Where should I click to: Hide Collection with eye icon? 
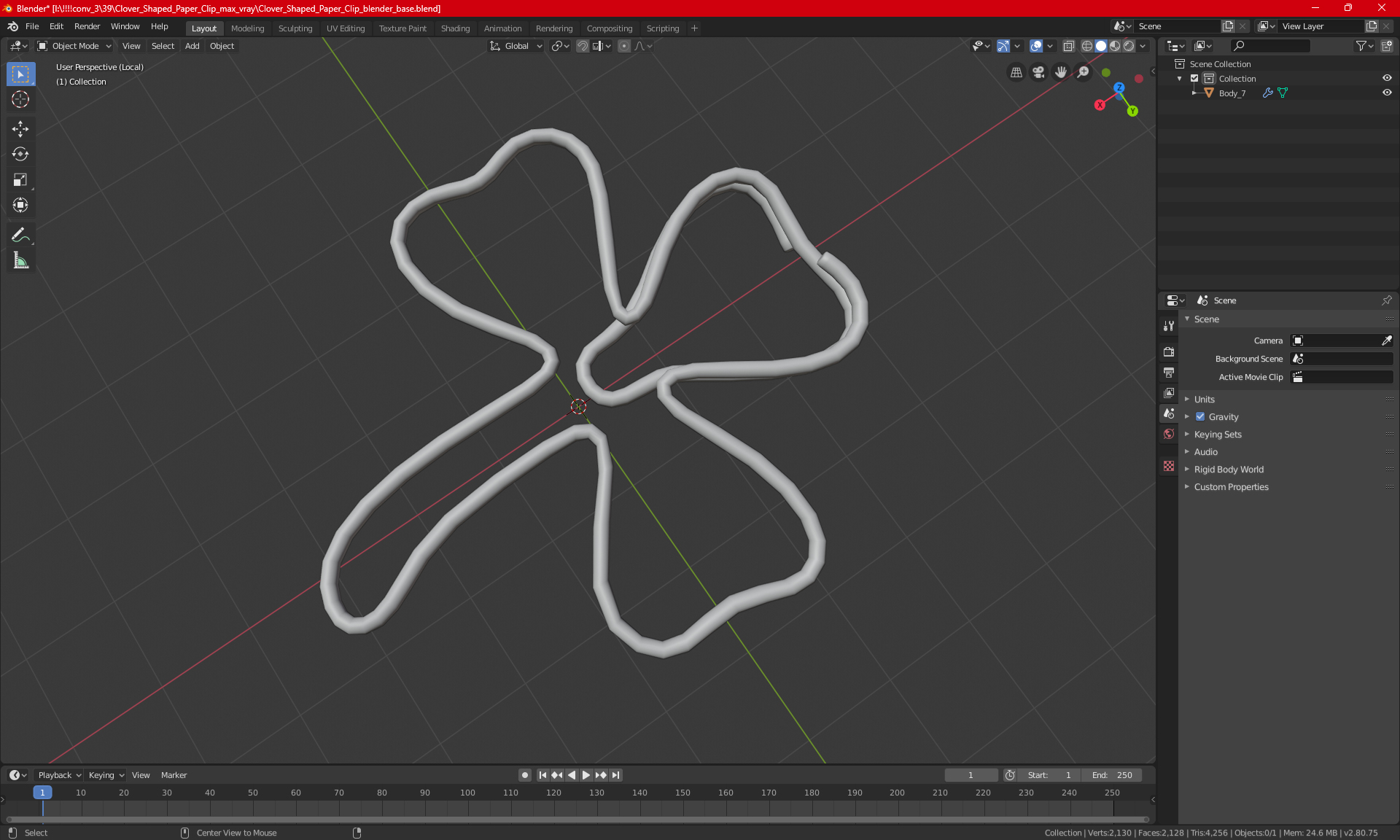(1387, 79)
